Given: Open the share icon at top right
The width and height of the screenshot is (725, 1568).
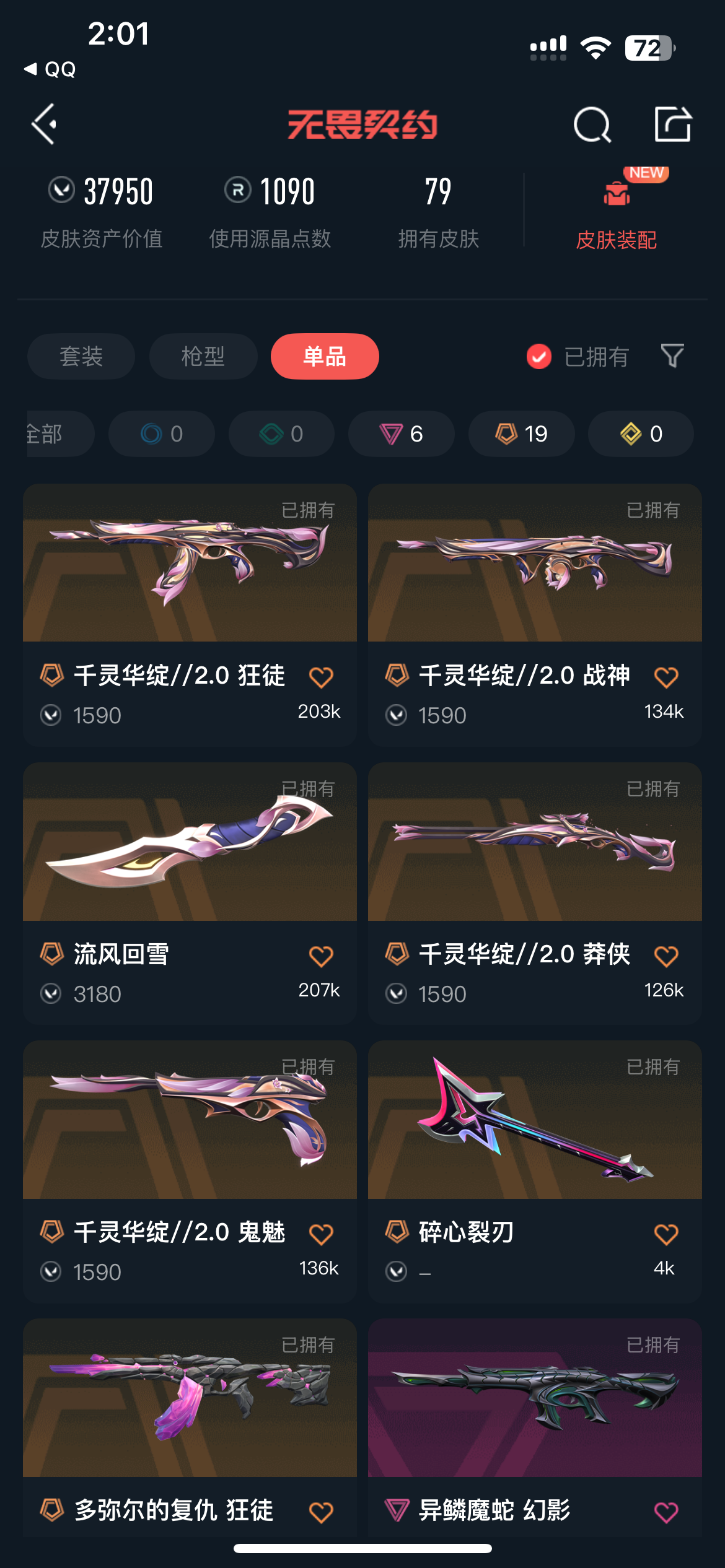Looking at the screenshot, I should [673, 124].
